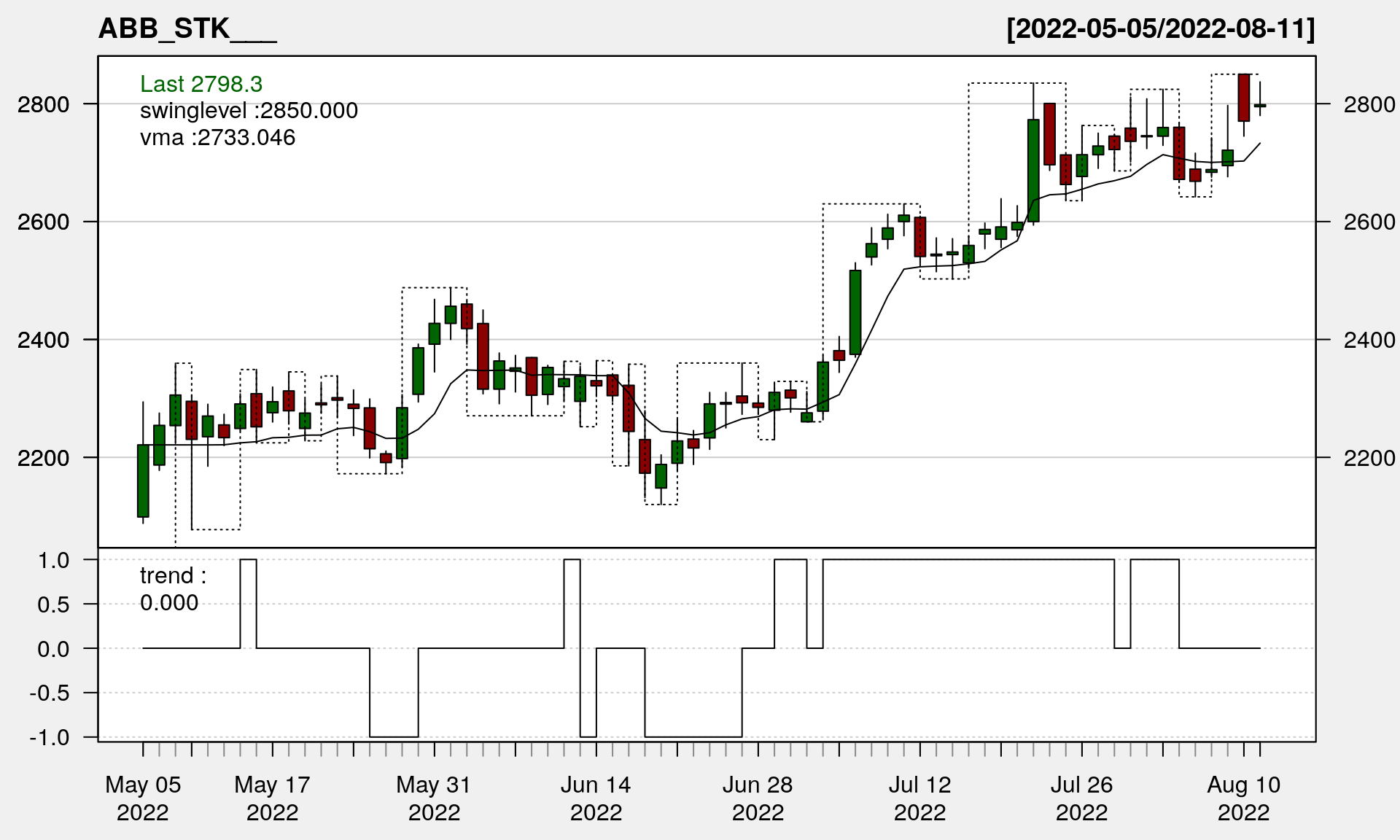The height and width of the screenshot is (840, 1400).
Task: Click the right 2200 price axis label
Action: click(1369, 458)
